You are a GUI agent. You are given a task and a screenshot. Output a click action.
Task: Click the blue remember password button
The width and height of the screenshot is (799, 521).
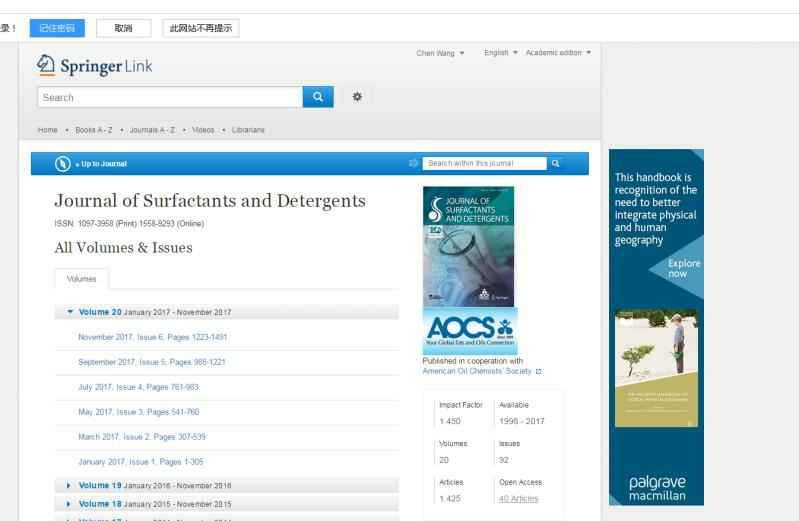pyautogui.click(x=57, y=28)
